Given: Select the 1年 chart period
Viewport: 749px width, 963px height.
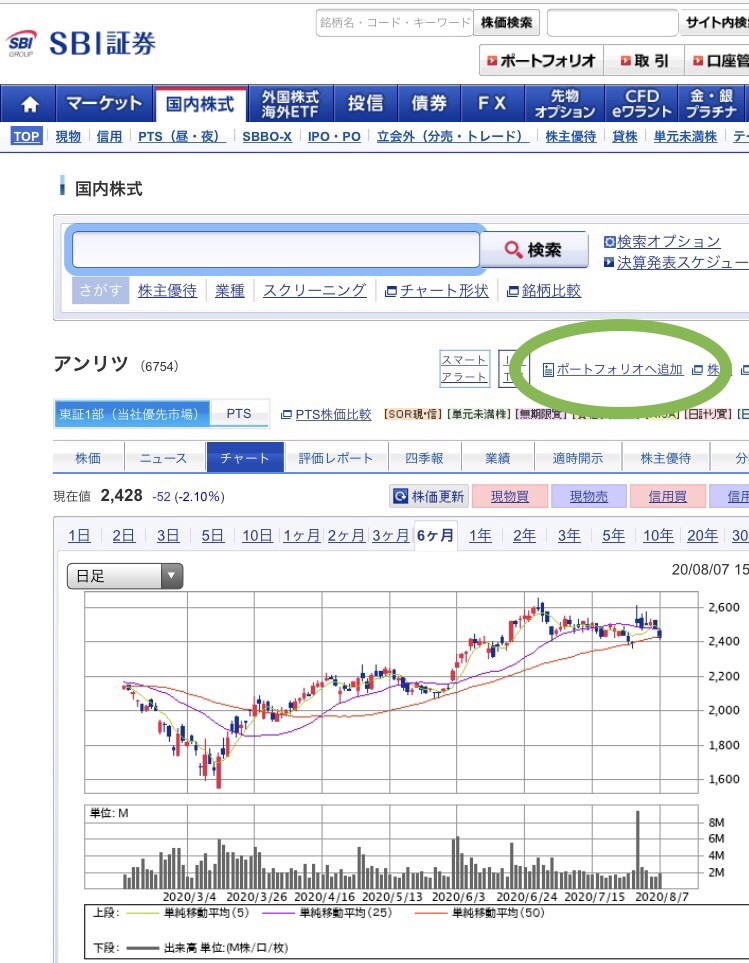Looking at the screenshot, I should pyautogui.click(x=480, y=536).
